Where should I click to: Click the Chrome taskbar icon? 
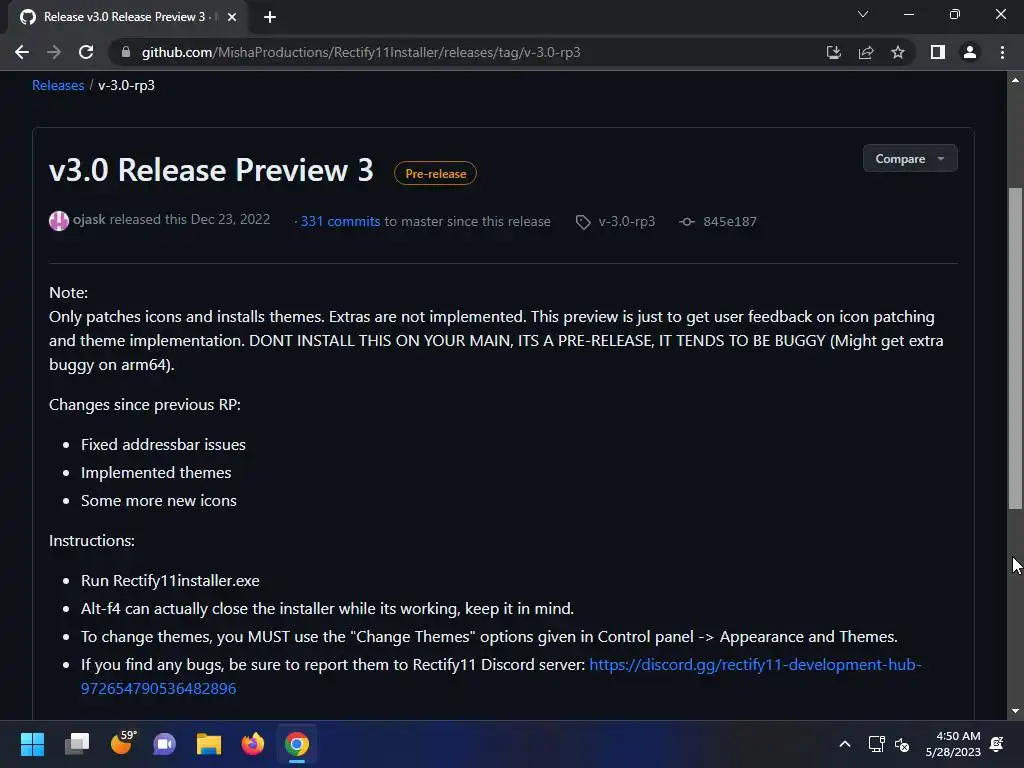click(x=296, y=744)
